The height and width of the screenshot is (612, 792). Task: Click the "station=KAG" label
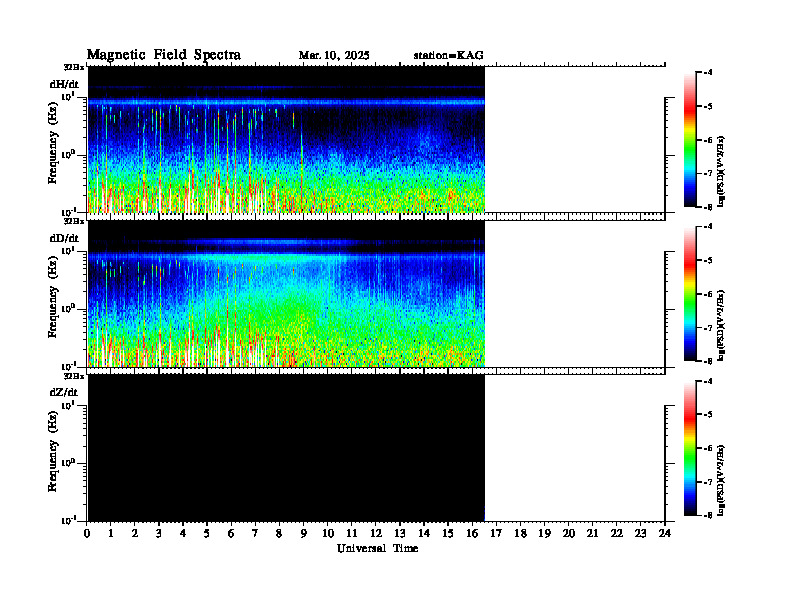(x=449, y=56)
